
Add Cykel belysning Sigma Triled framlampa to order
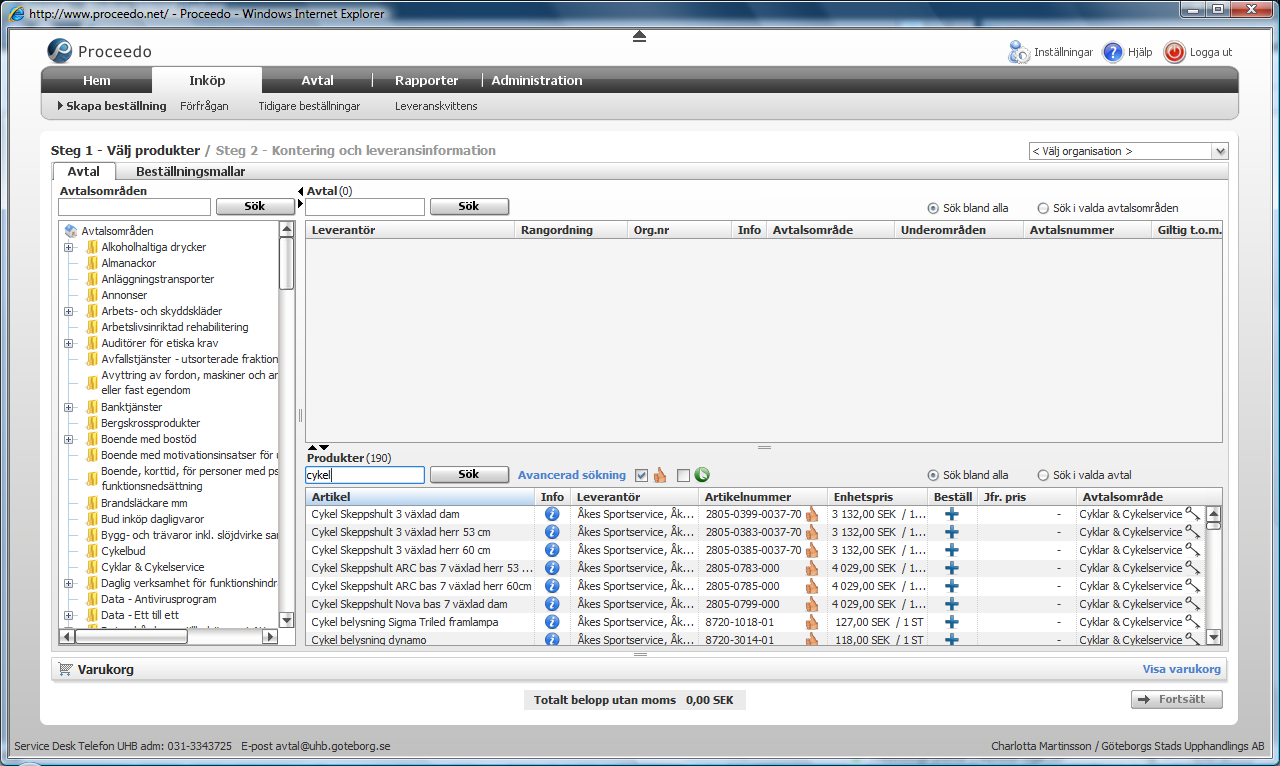click(951, 622)
